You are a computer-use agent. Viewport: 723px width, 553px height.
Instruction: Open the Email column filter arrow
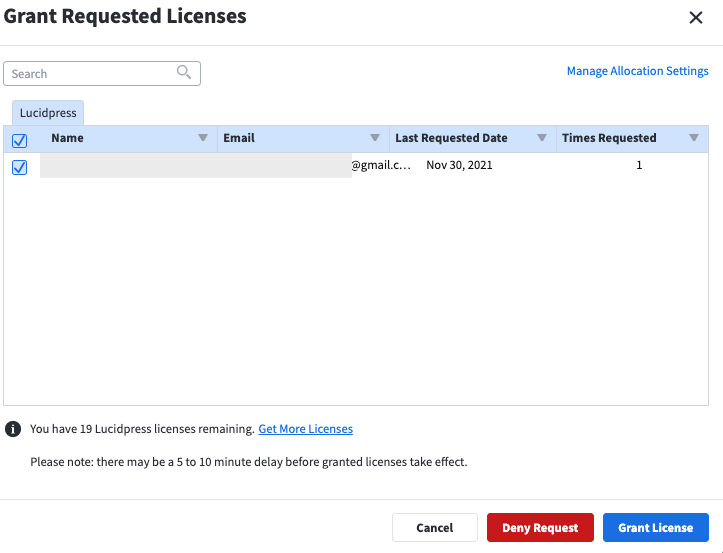click(x=375, y=138)
